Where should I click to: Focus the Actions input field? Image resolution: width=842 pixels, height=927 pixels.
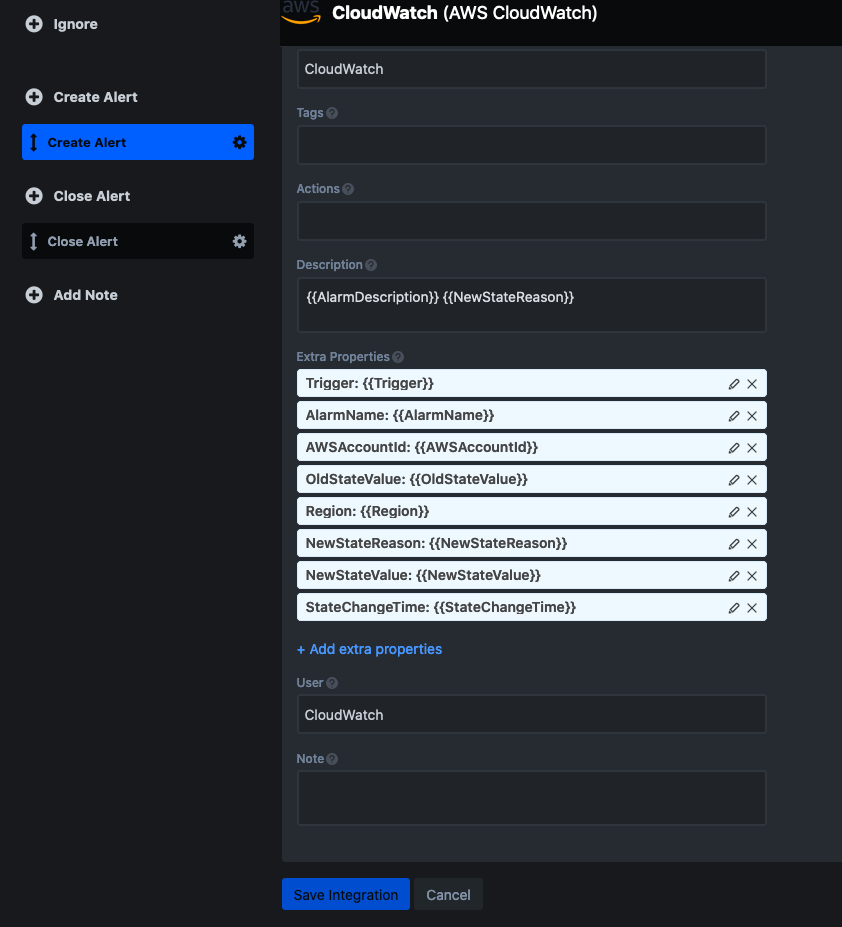(x=532, y=221)
